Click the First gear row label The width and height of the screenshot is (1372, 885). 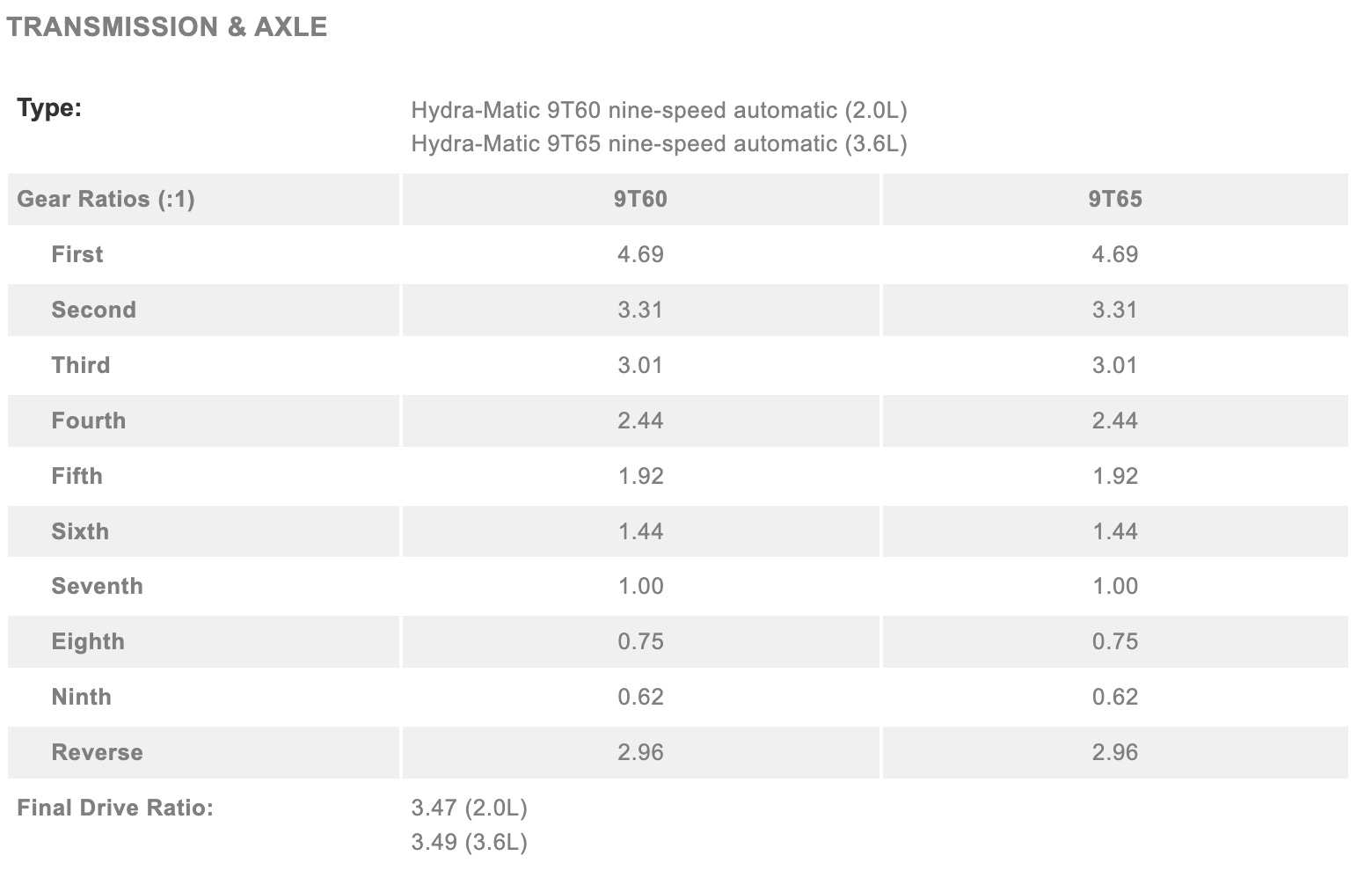tap(77, 254)
